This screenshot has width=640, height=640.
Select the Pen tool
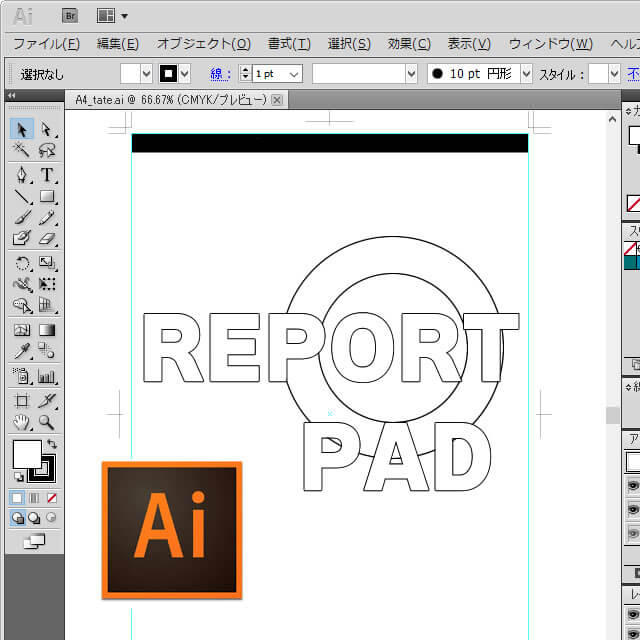click(x=22, y=175)
